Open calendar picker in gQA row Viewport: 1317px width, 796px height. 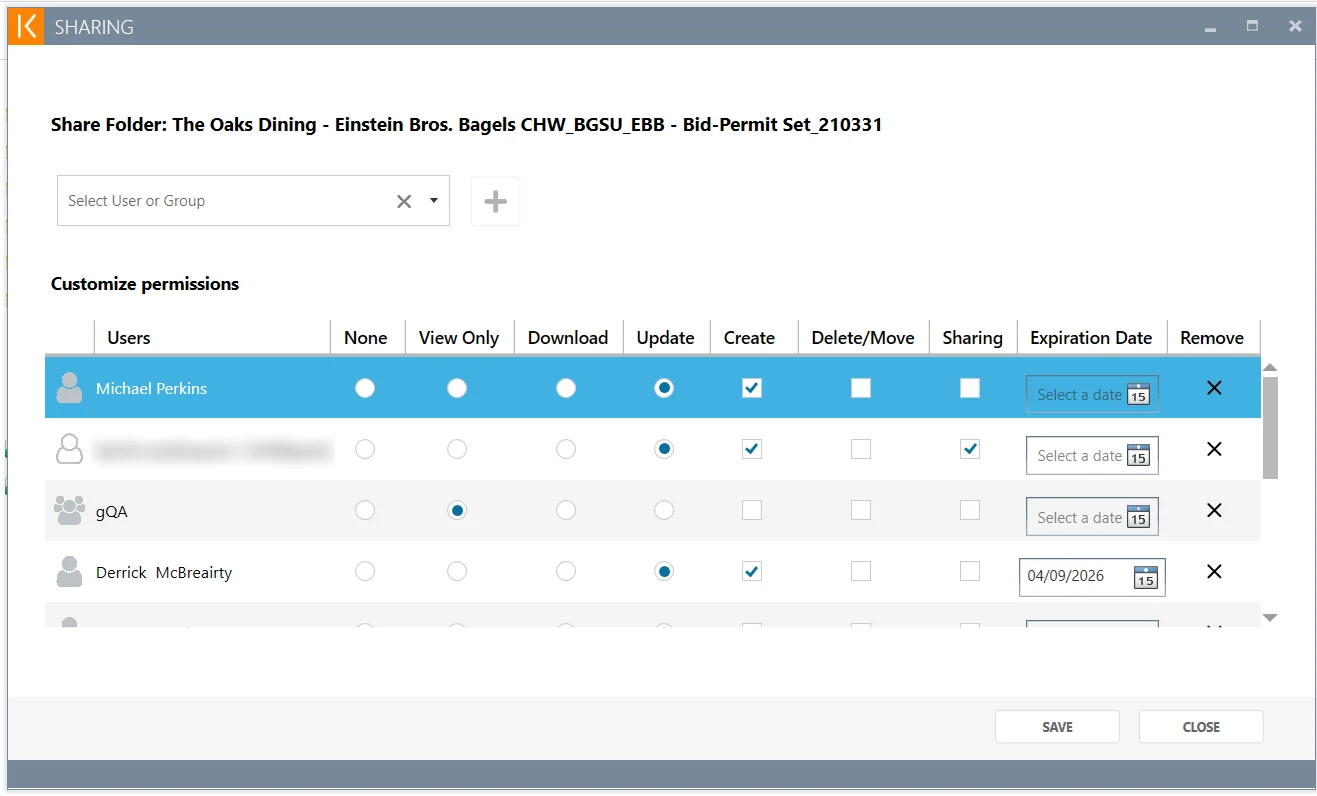[x=1138, y=517]
